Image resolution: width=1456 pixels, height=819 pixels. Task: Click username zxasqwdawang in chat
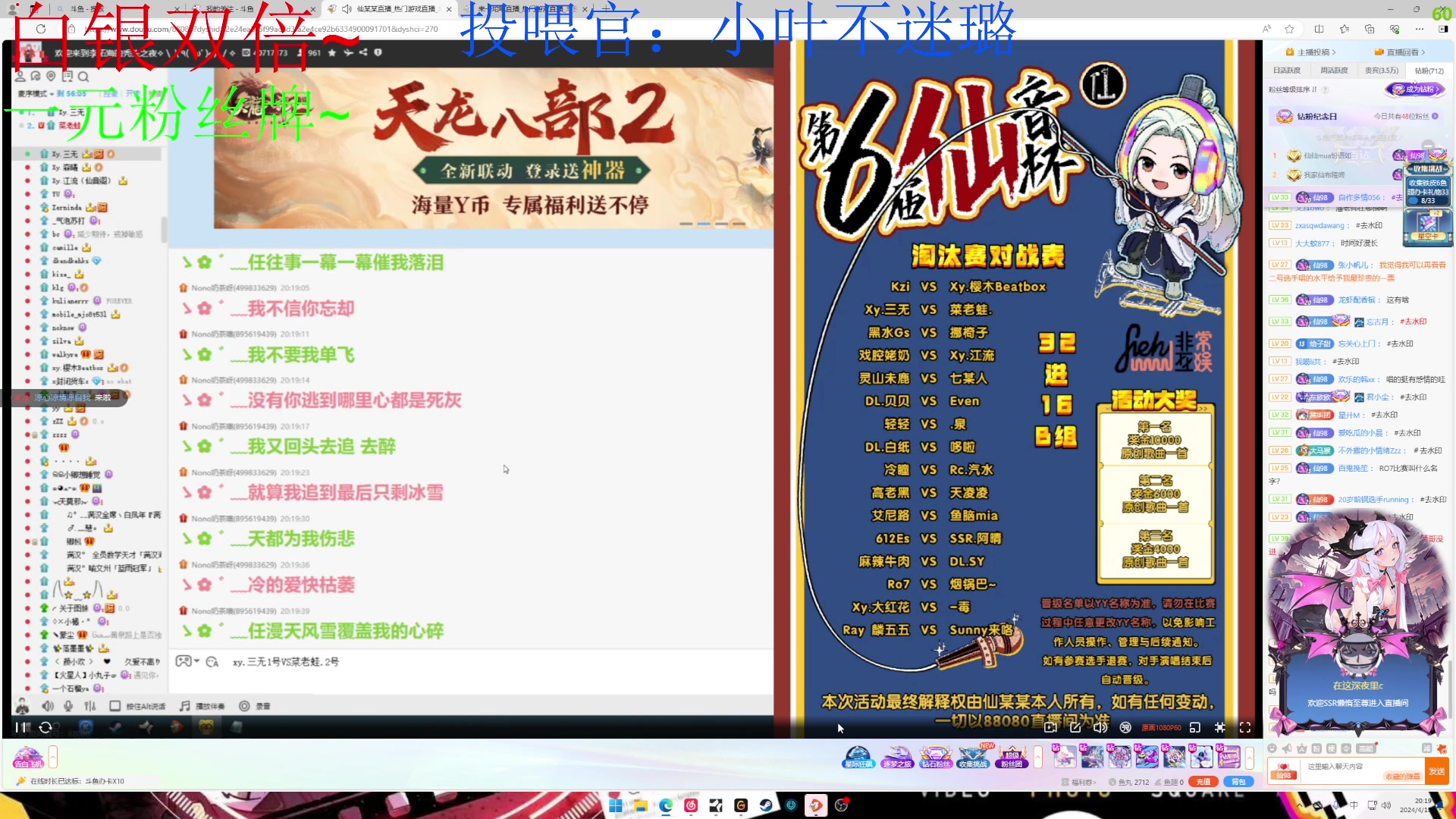pos(1319,225)
